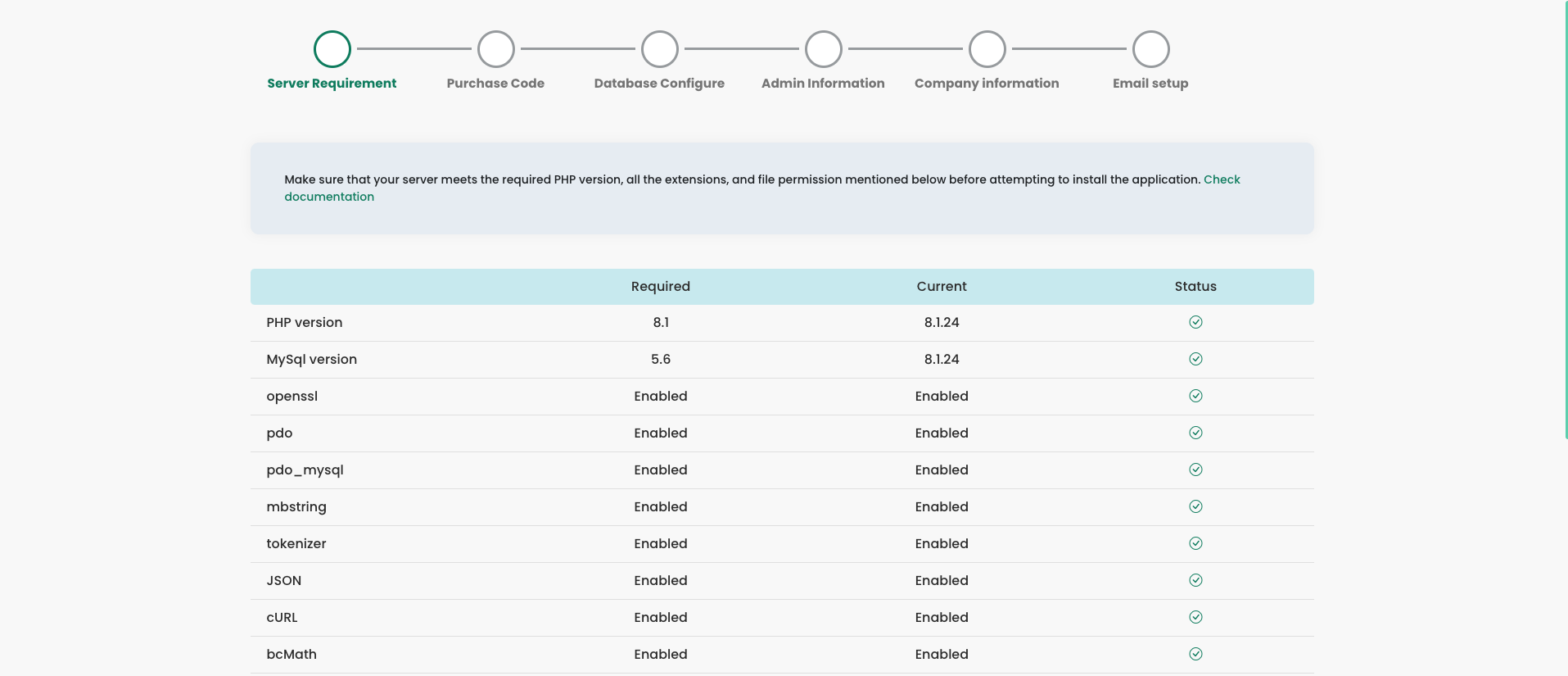Click the PHP version status checkmark
This screenshot has width=1568, height=676.
pyautogui.click(x=1195, y=322)
